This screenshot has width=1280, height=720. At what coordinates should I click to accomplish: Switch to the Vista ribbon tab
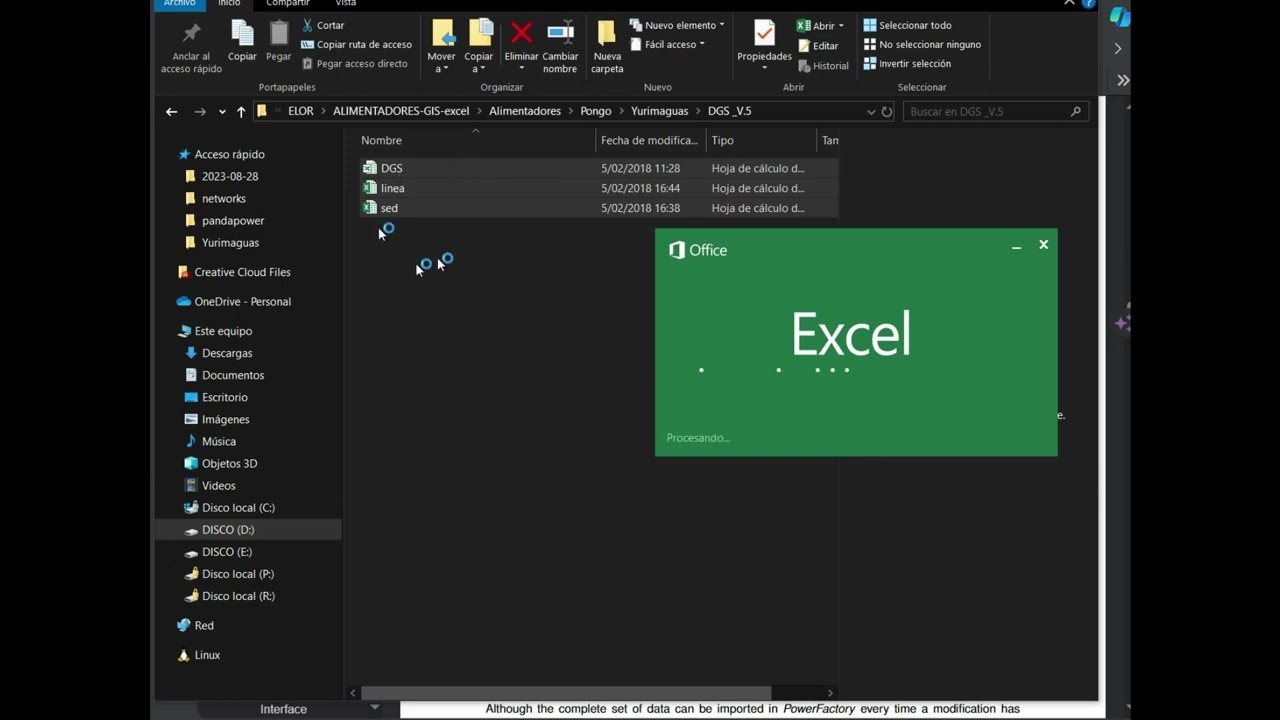point(345,4)
